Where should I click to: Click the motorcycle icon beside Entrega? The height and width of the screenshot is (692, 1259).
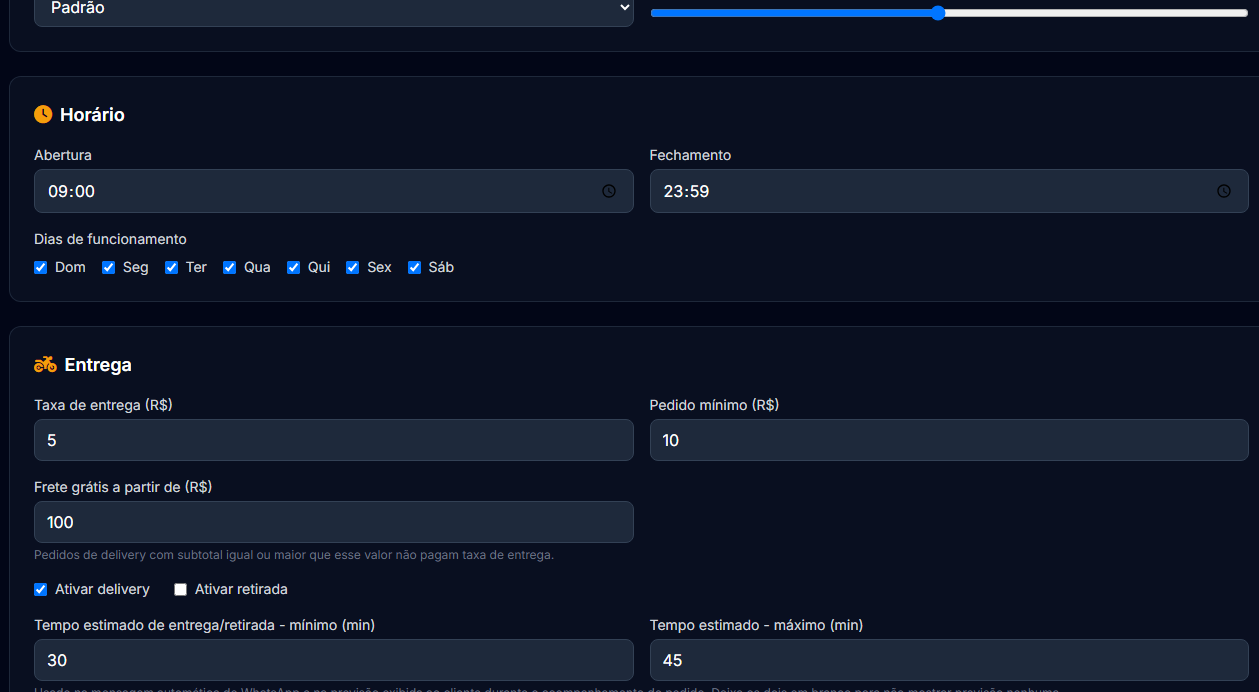[x=45, y=364]
